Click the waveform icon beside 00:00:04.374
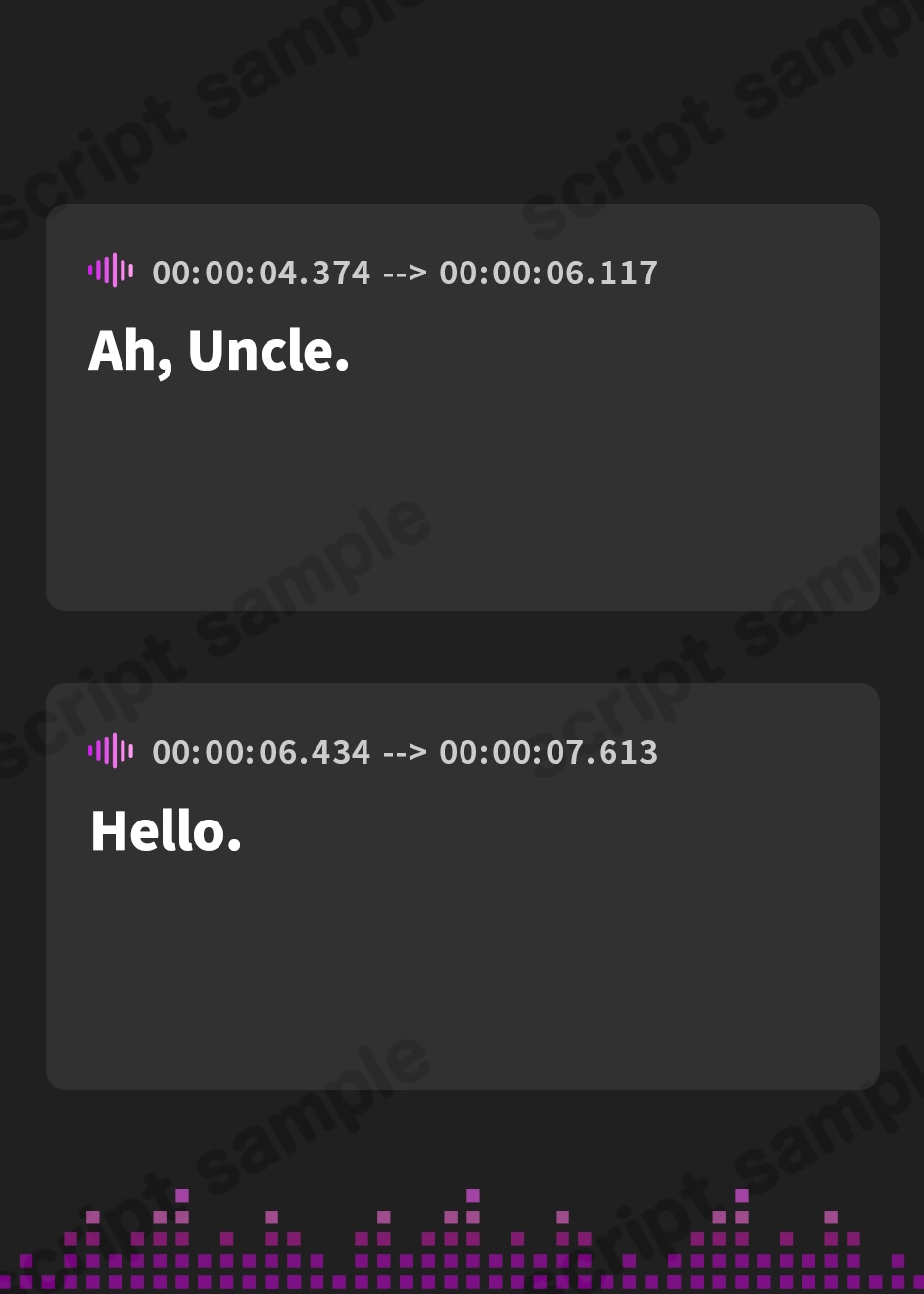Viewport: 924px width, 1294px height. click(x=111, y=271)
